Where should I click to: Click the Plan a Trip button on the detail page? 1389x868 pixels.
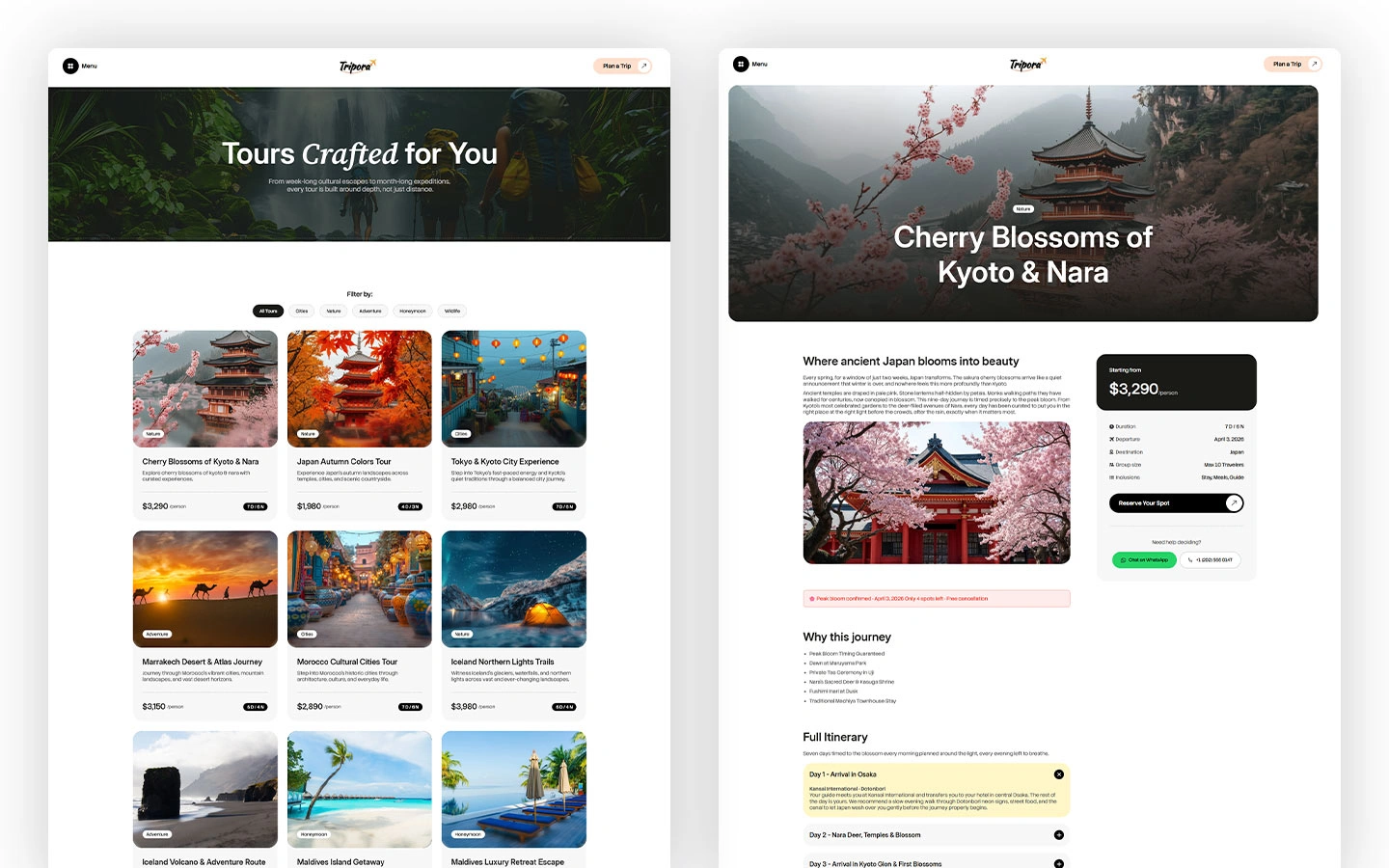click(x=1293, y=64)
